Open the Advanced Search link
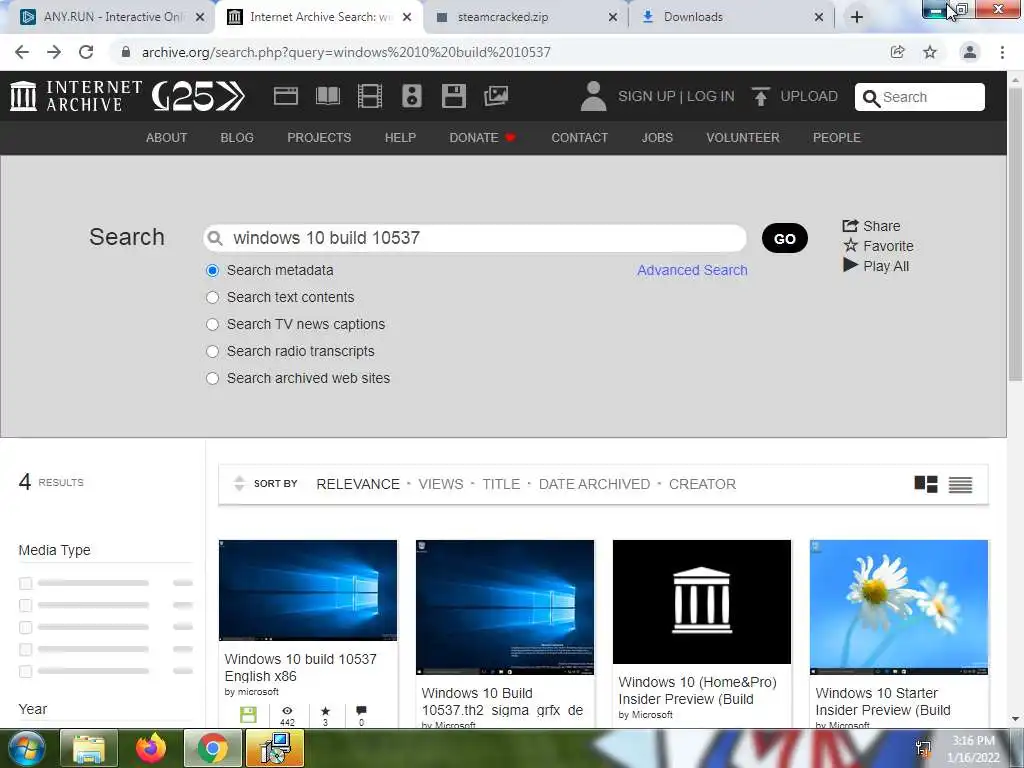 tap(692, 270)
